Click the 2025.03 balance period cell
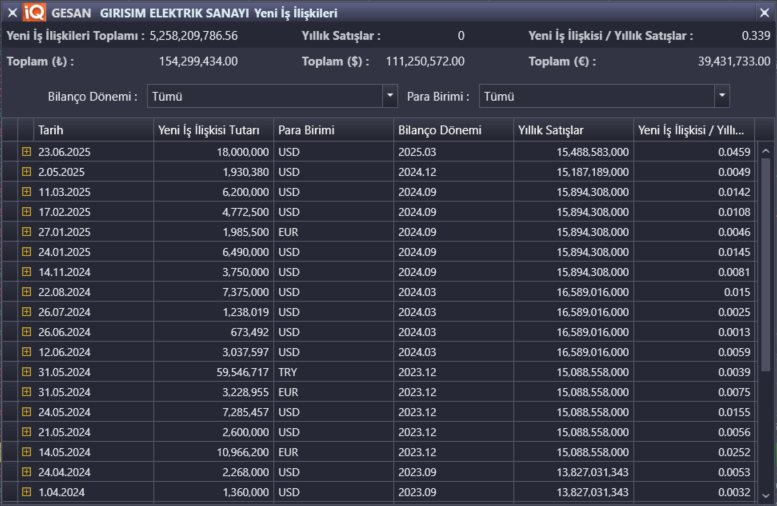This screenshot has height=506, width=777. pos(453,152)
